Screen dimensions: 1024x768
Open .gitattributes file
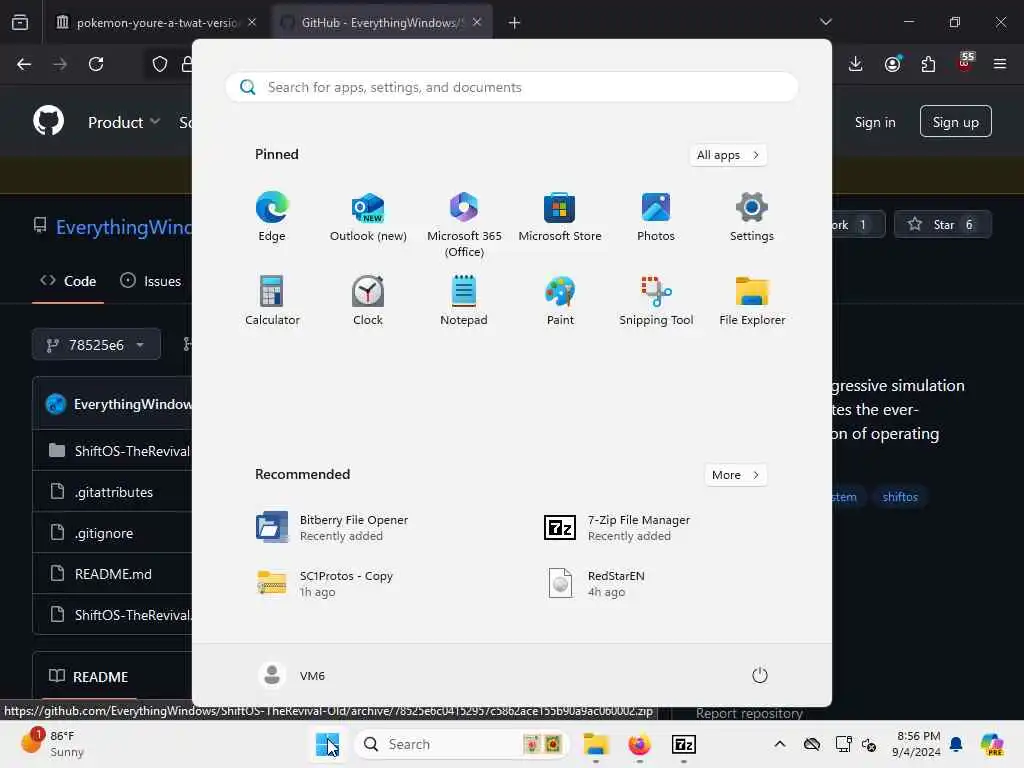click(114, 492)
